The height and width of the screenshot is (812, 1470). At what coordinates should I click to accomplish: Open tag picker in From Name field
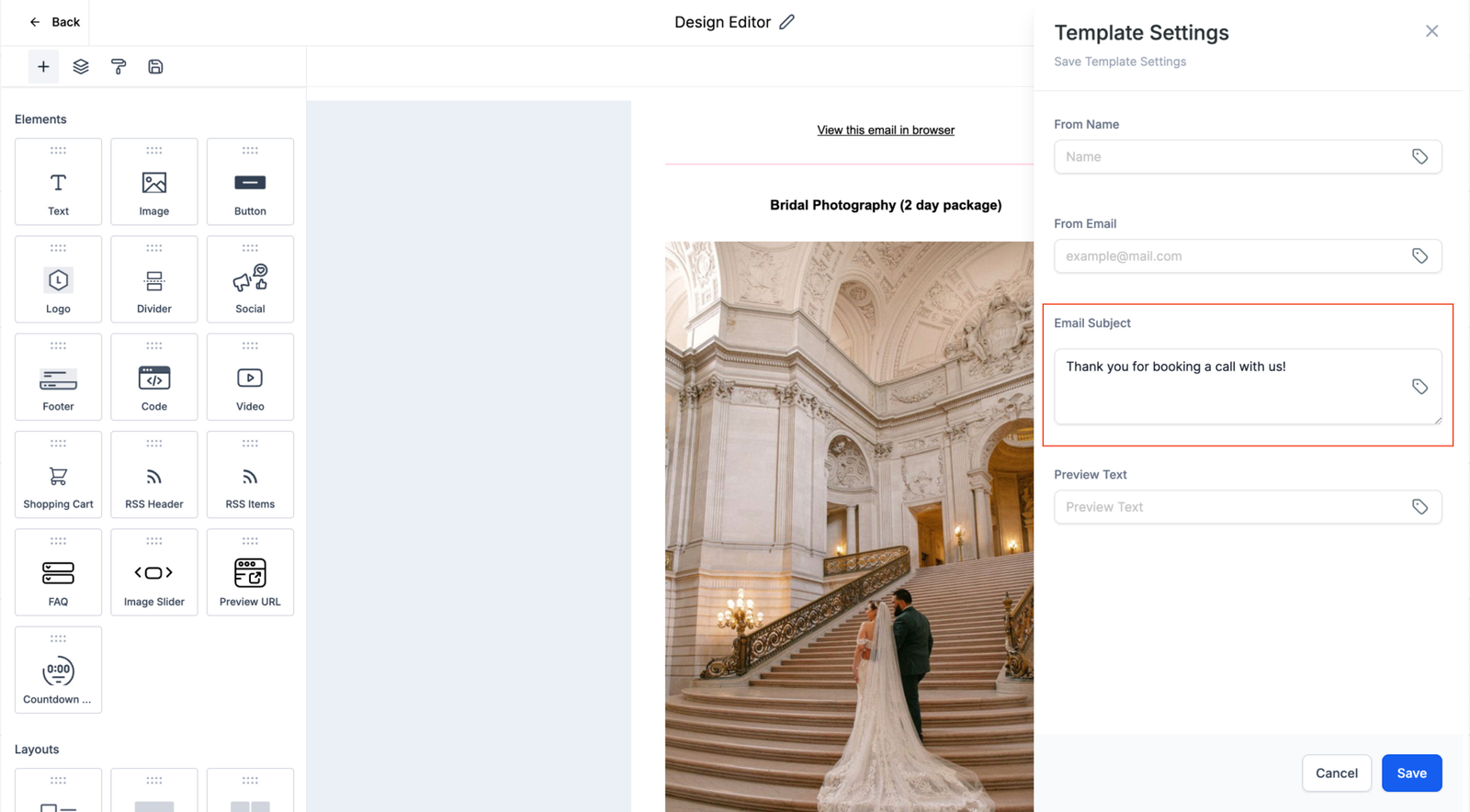coord(1419,157)
